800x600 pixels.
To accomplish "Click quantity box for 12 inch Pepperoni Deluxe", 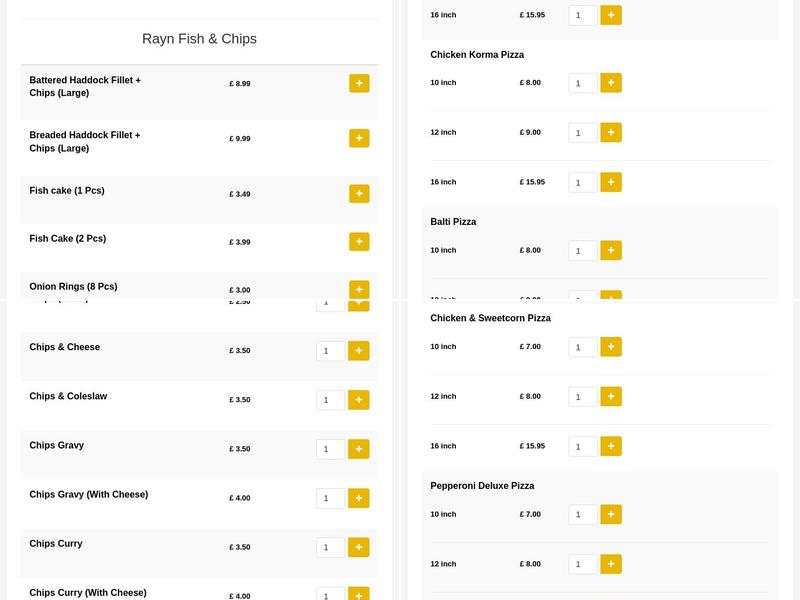I will click(x=582, y=564).
